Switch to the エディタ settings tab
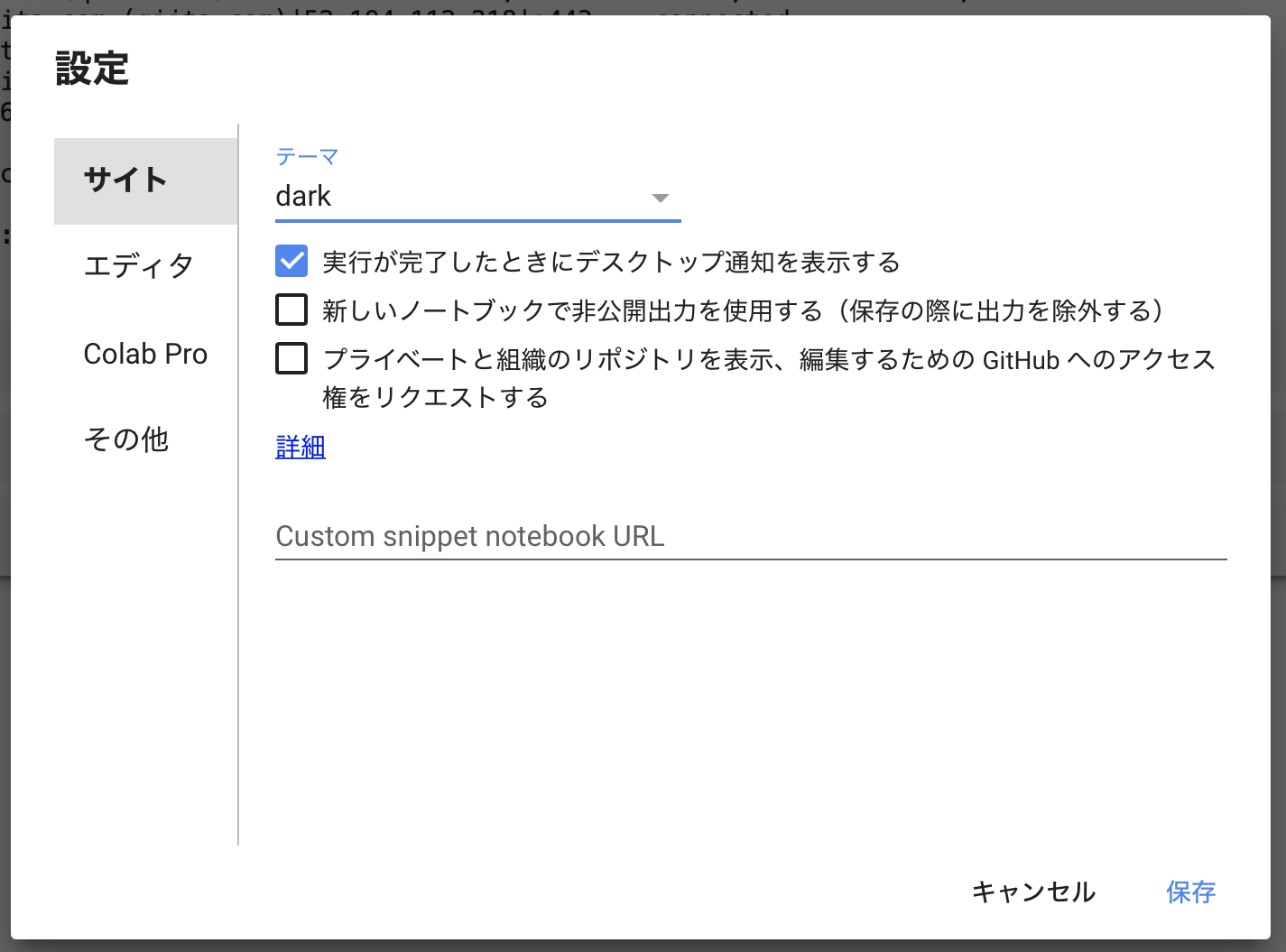The image size is (1286, 952). coord(138,265)
